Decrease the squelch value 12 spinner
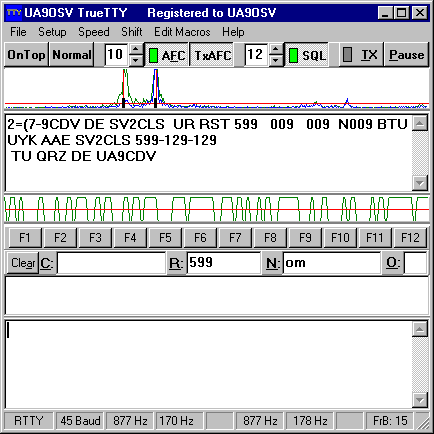 point(275,60)
